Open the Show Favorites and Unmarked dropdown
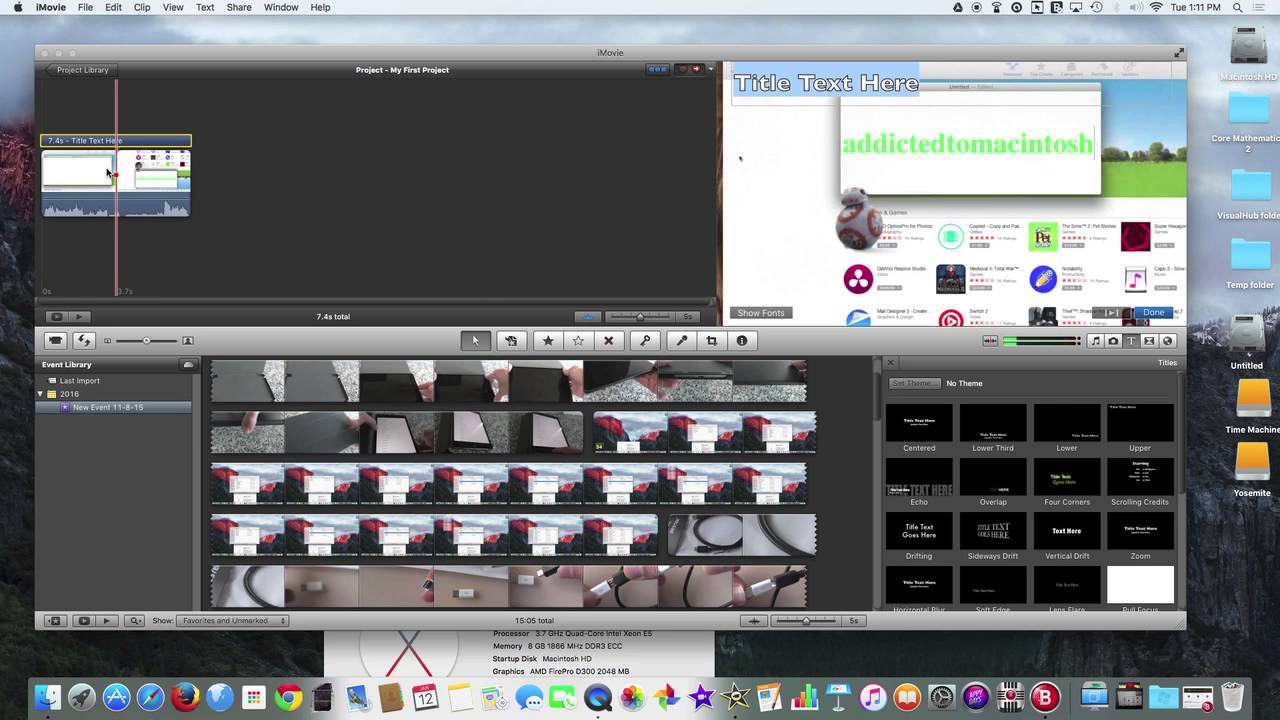1280x720 pixels. click(234, 621)
